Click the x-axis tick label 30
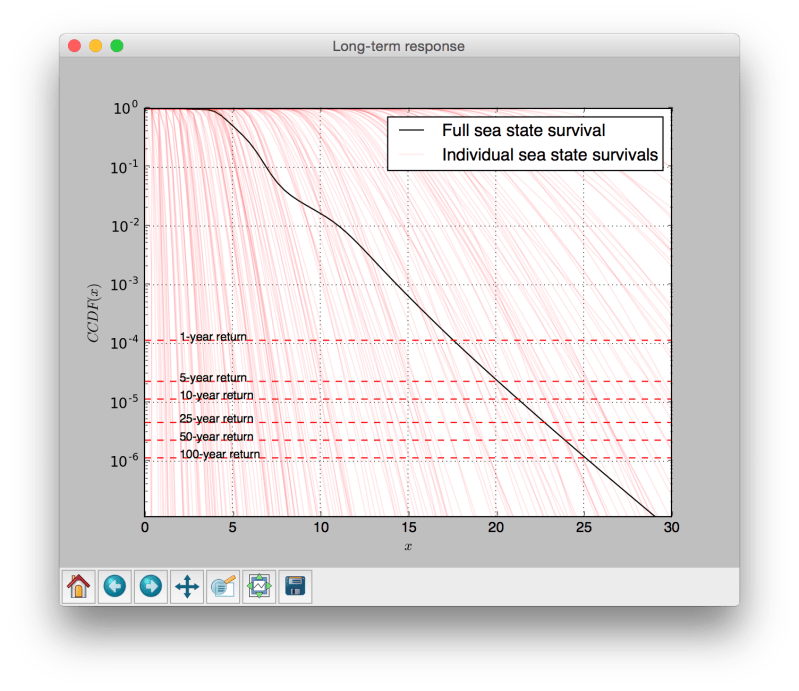Screen dimensions: 799x691 [672, 527]
